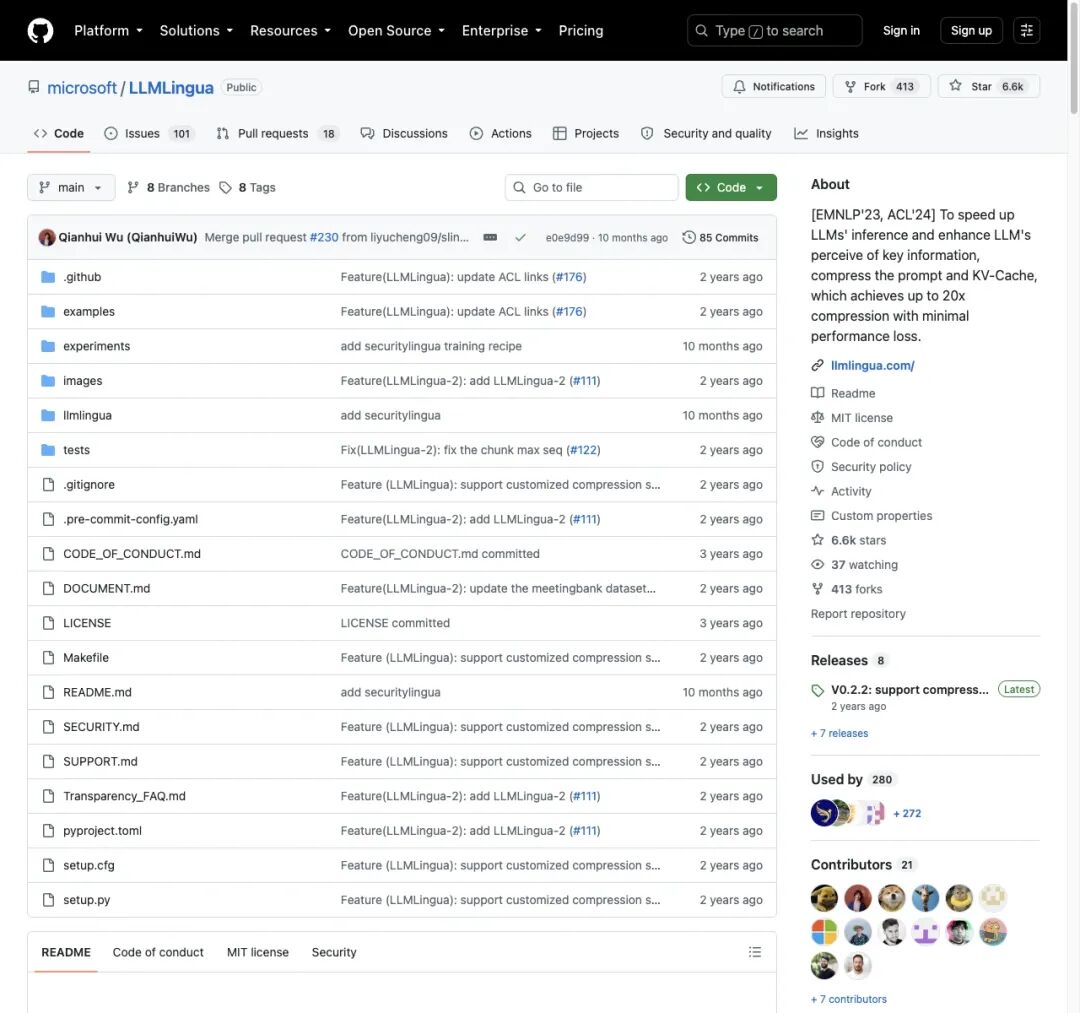Open the .github folder
The width and height of the screenshot is (1080, 1013).
[x=82, y=277]
